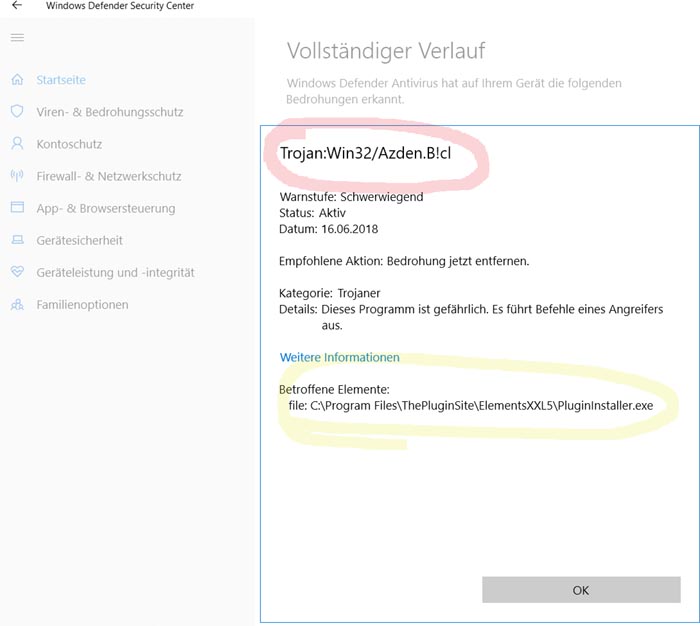The image size is (700, 626).
Task: Click the Betroffene Elemente label
Action: pyautogui.click(x=334, y=389)
